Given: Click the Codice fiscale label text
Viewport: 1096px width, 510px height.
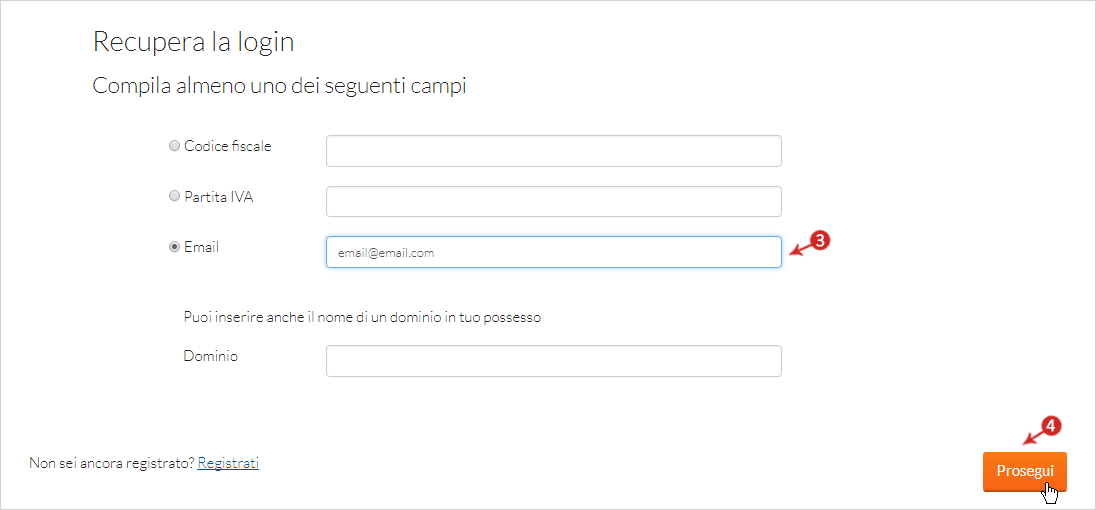Looking at the screenshot, I should [228, 146].
